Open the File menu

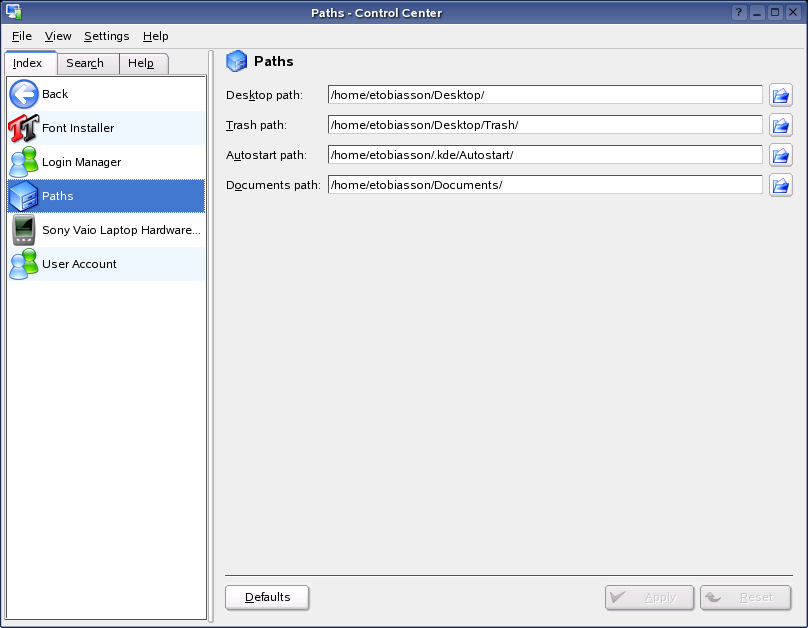coord(22,36)
